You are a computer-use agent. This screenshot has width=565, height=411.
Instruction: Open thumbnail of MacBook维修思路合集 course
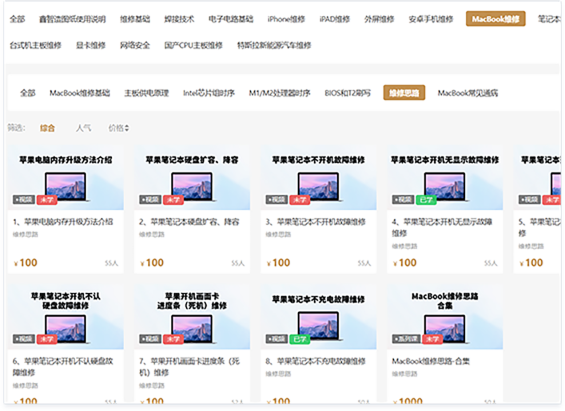445,317
